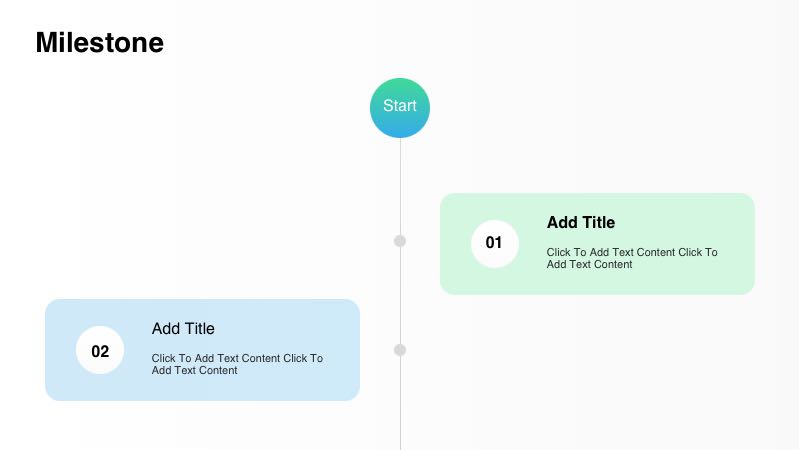Select the 01 numbered circle badge

click(495, 243)
